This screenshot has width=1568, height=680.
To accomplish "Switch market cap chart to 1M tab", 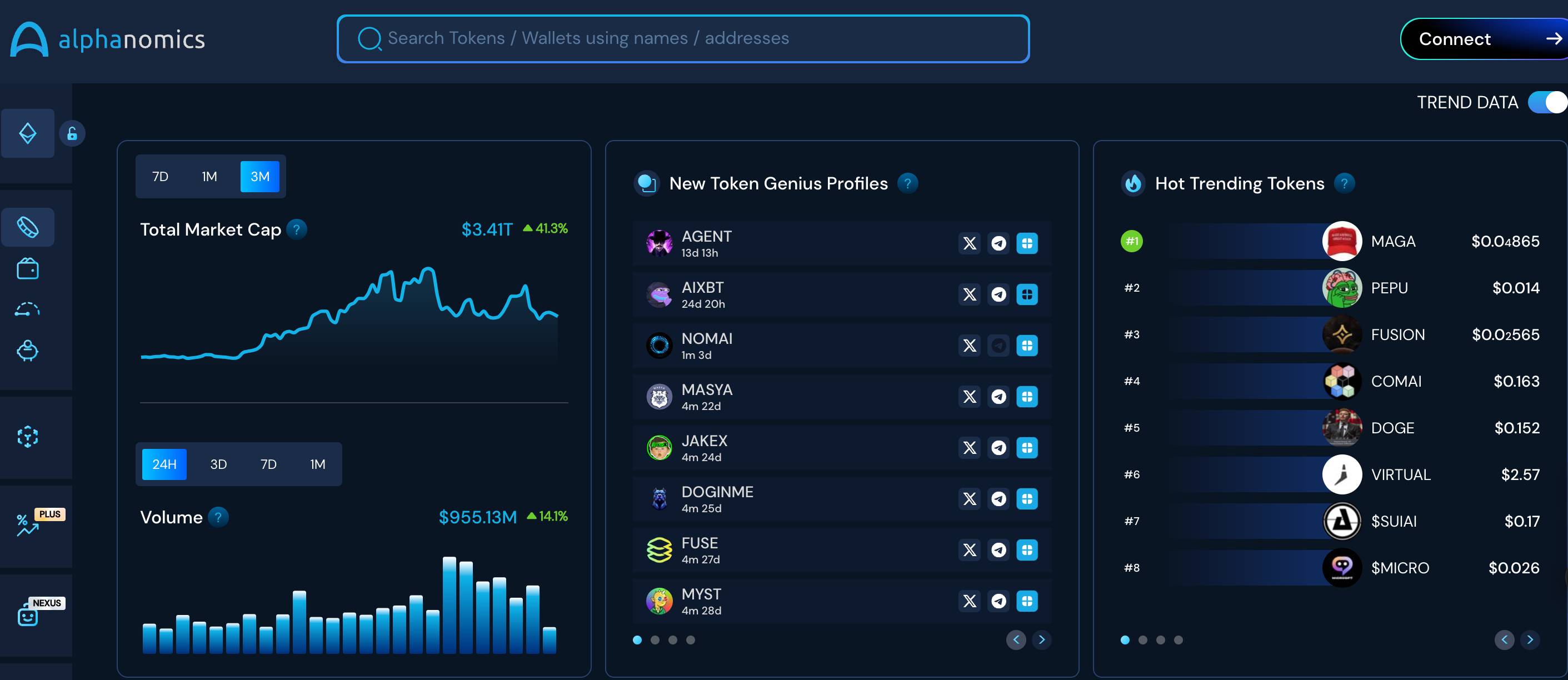I will pyautogui.click(x=209, y=177).
